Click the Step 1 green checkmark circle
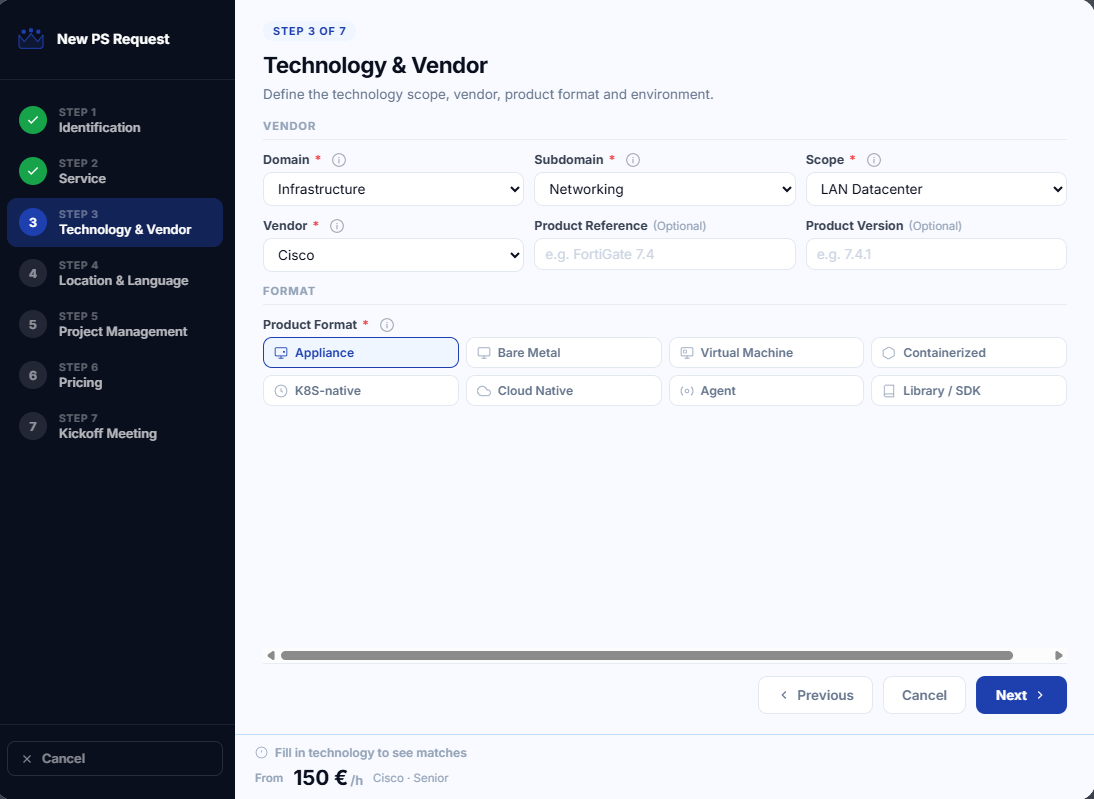This screenshot has height=799, width=1094. click(x=33, y=120)
